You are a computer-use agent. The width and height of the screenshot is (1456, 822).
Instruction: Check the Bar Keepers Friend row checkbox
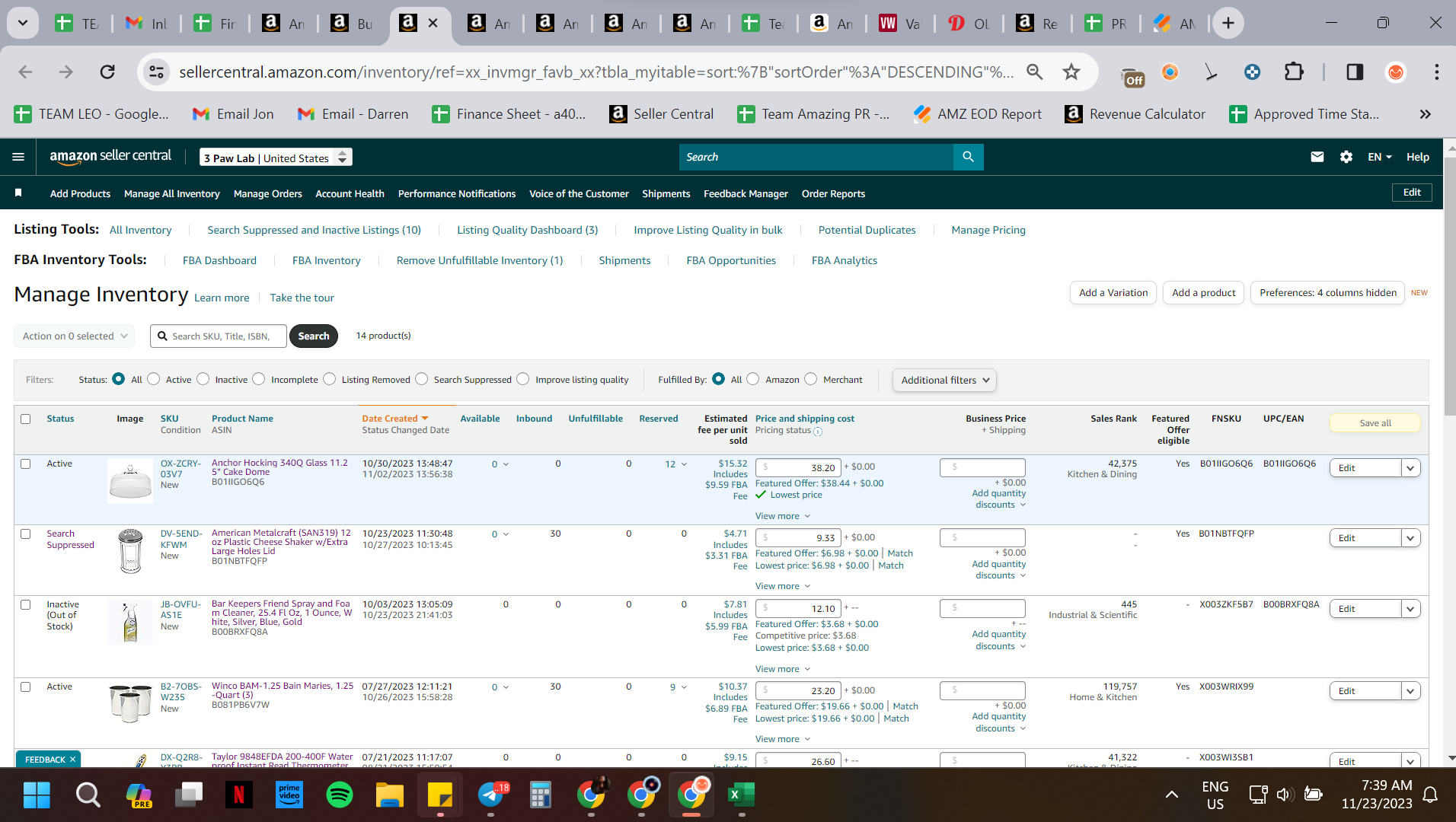coord(26,604)
